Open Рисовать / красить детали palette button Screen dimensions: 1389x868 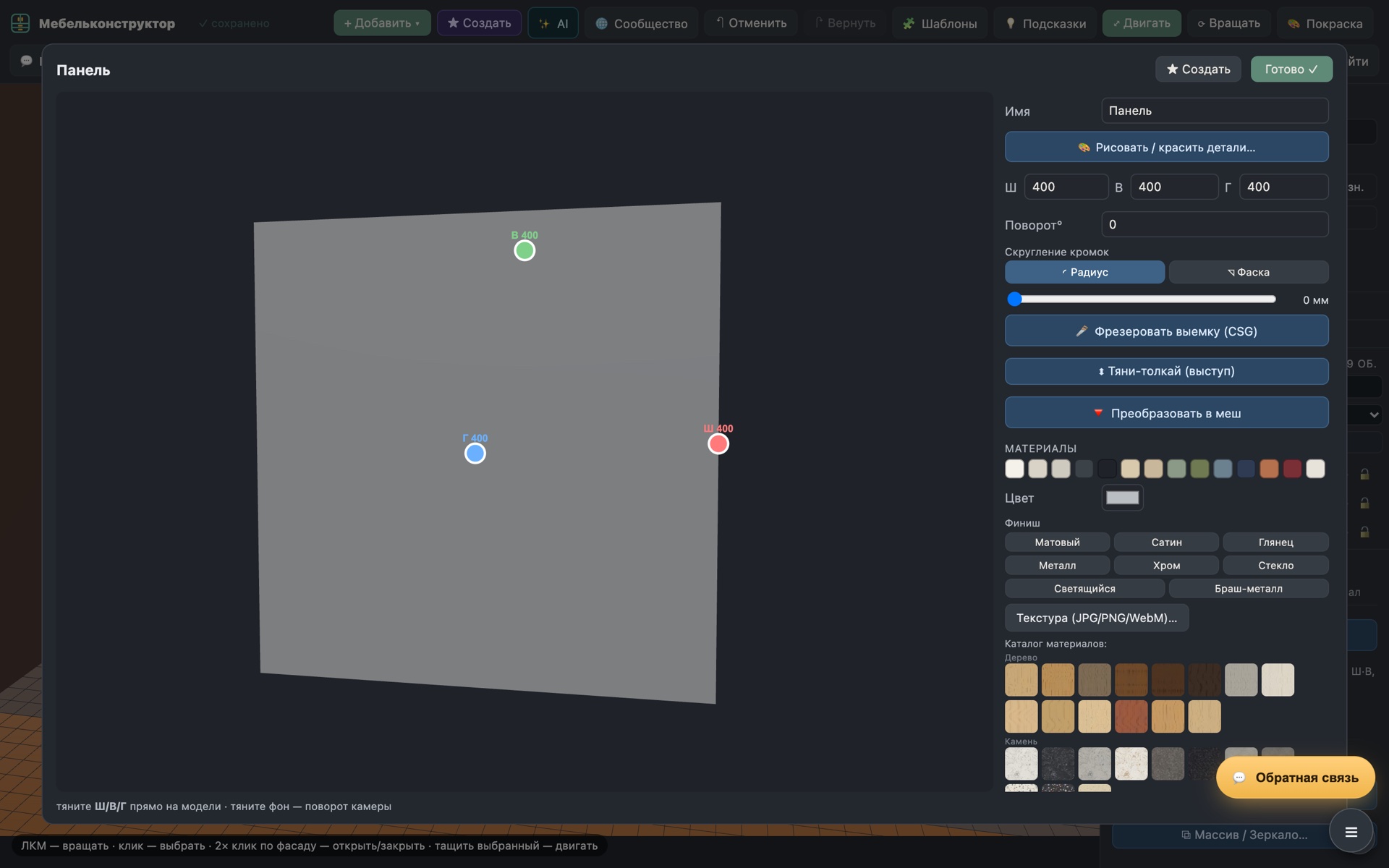click(x=1166, y=147)
